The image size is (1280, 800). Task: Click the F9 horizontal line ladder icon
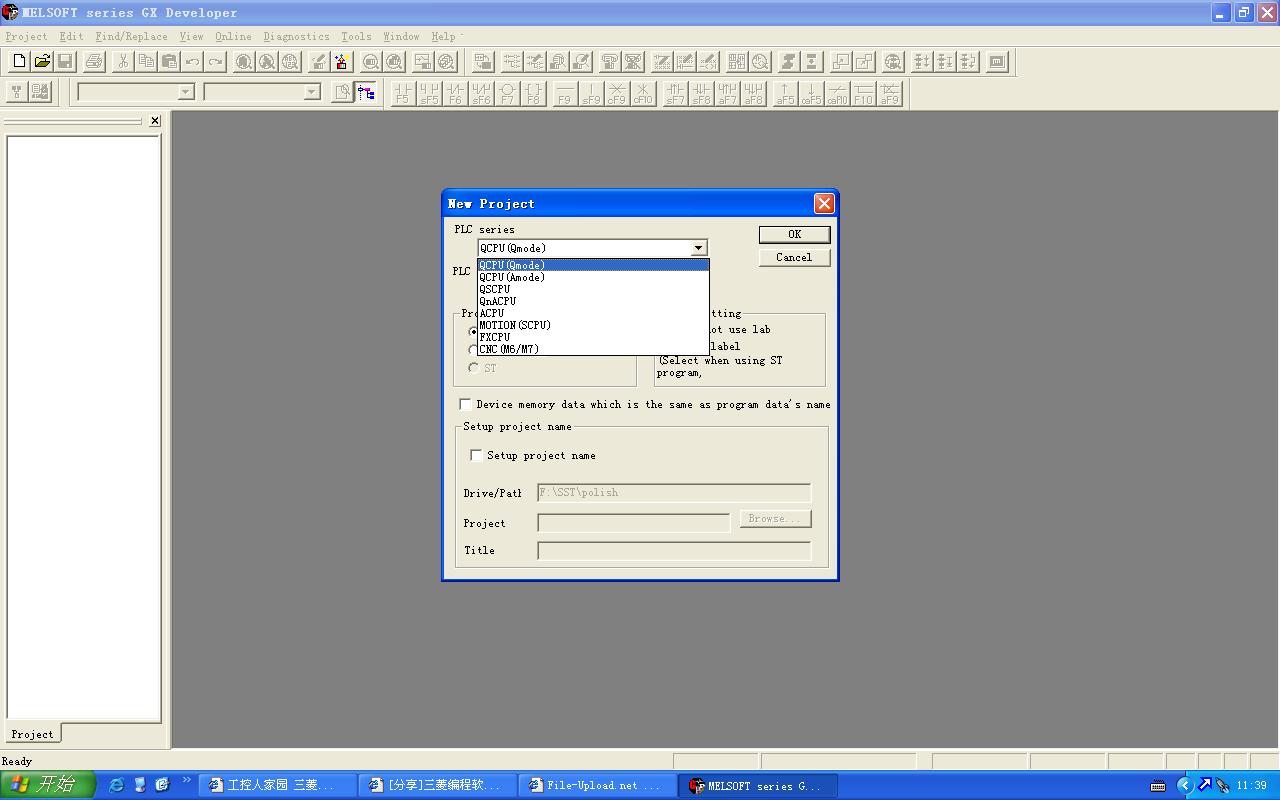click(565, 93)
